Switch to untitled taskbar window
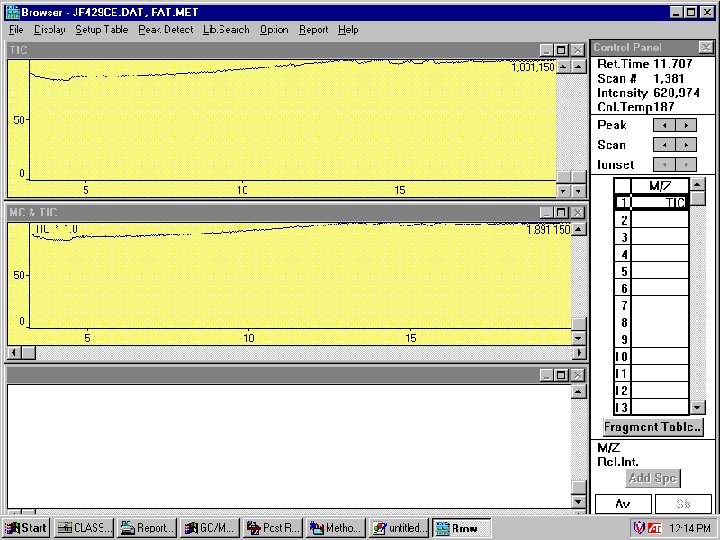Viewport: 720px width, 540px height. coord(398,528)
